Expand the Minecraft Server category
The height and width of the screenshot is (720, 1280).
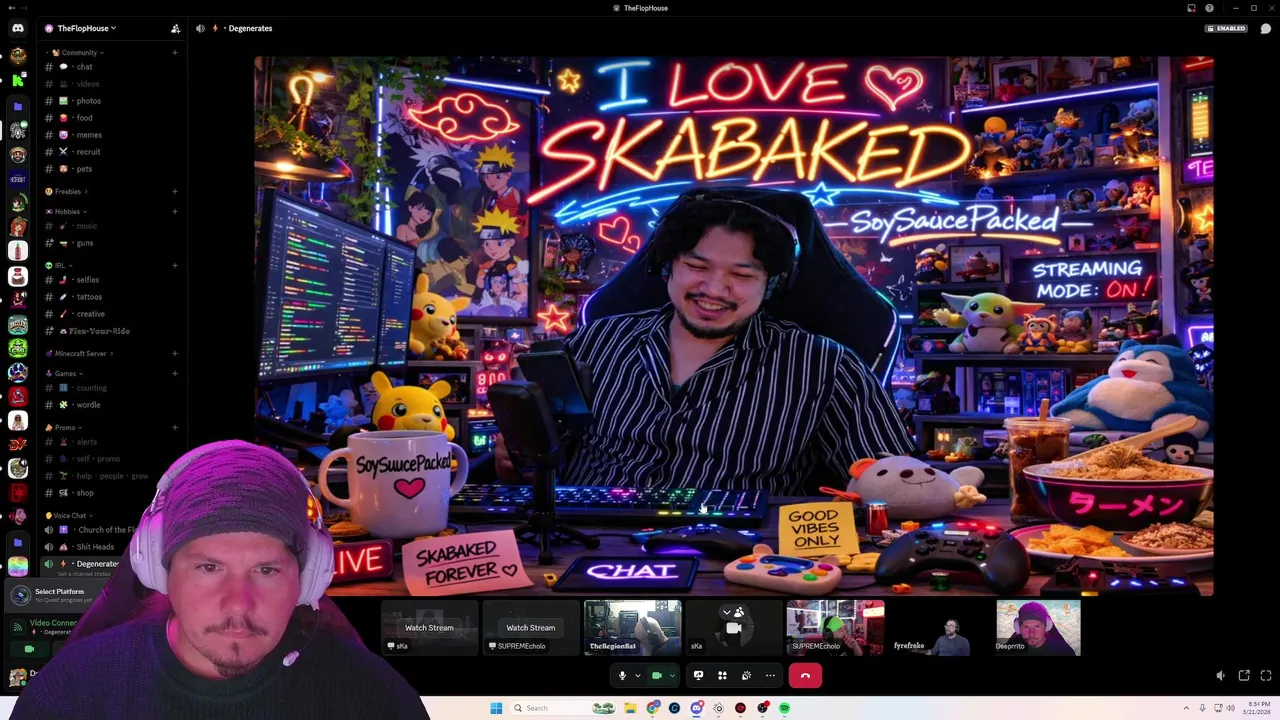click(80, 353)
